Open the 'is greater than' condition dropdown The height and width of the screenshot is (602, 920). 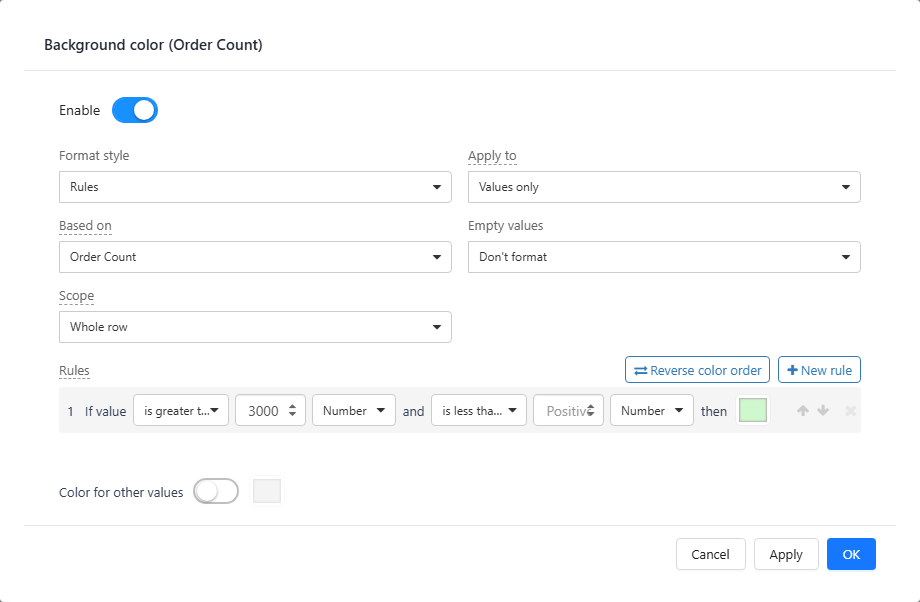click(x=181, y=411)
